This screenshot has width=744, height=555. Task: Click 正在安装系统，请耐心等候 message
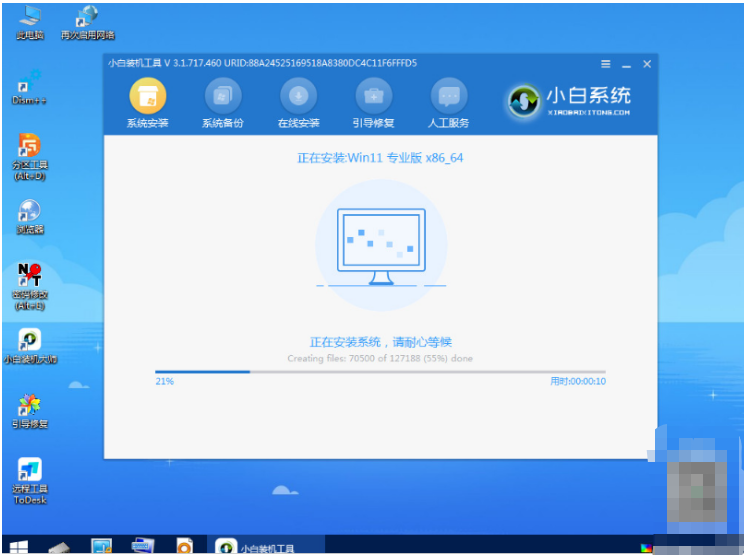pos(380,342)
